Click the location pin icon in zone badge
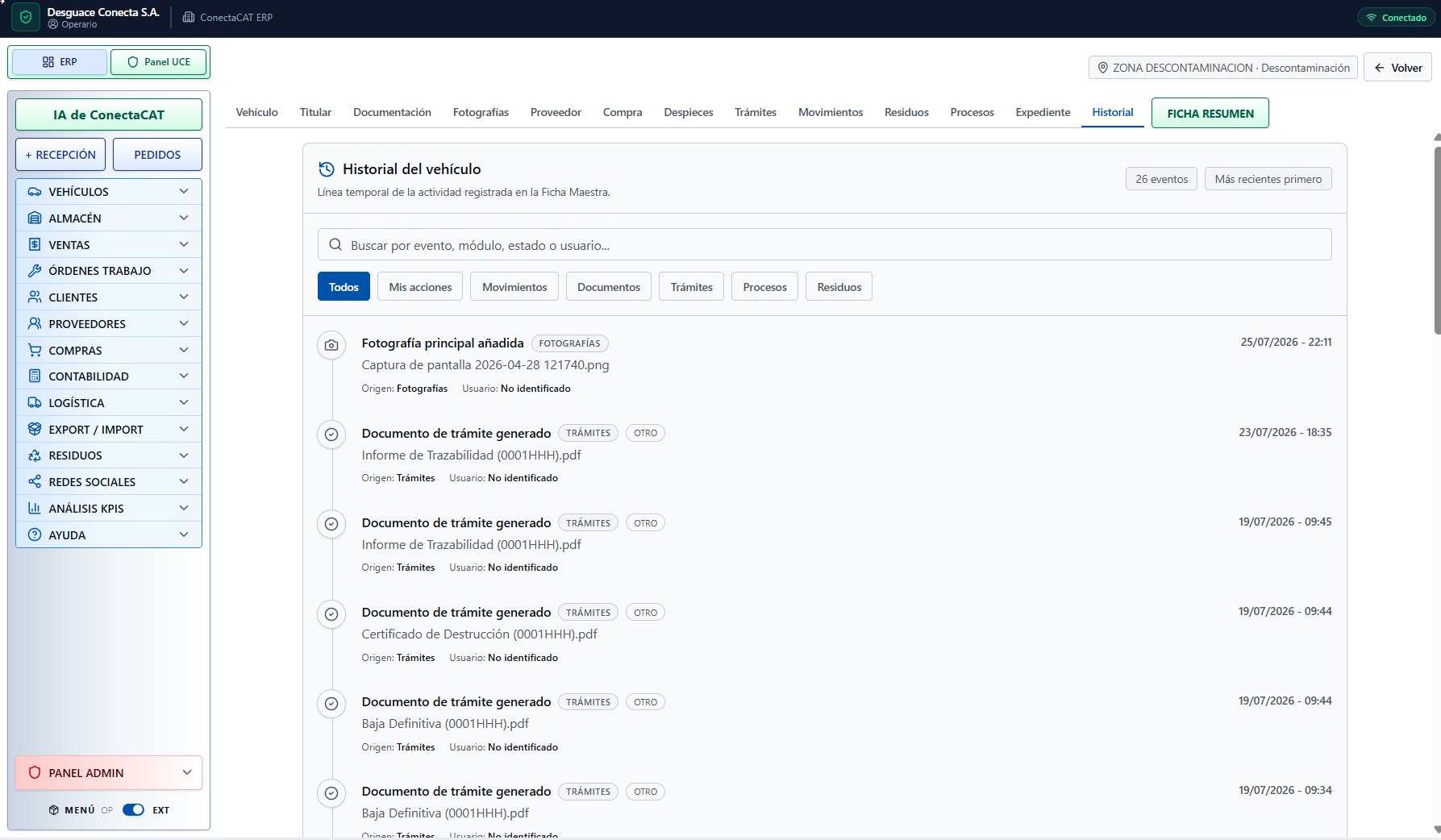1441x840 pixels. tap(1103, 68)
